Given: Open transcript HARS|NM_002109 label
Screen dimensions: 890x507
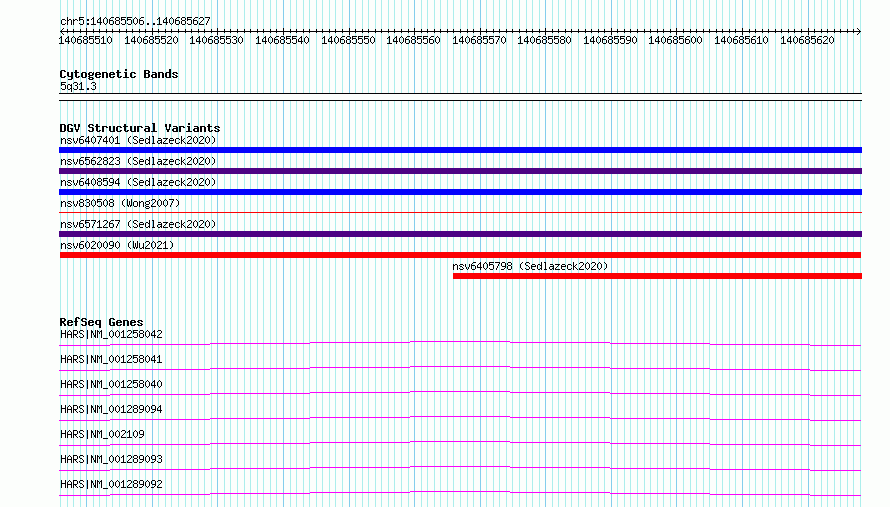Looking at the screenshot, I should (102, 434).
